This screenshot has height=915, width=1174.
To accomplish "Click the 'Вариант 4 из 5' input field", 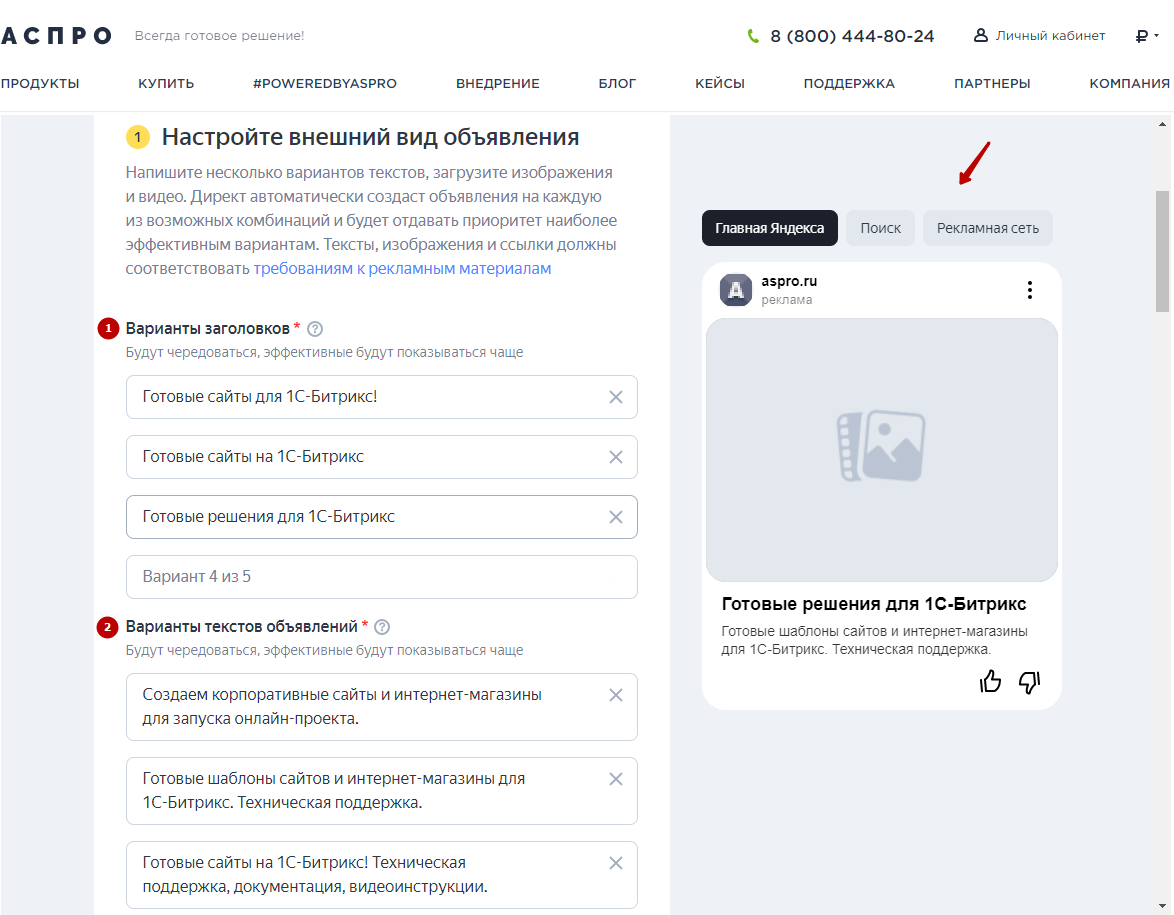I will pos(381,577).
